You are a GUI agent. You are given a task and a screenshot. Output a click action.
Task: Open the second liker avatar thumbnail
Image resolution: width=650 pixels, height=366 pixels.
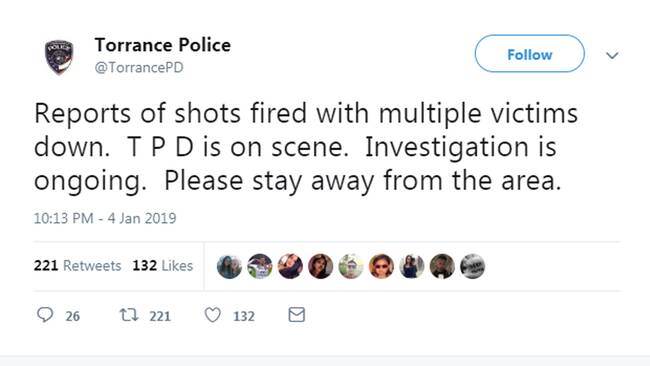[260, 266]
